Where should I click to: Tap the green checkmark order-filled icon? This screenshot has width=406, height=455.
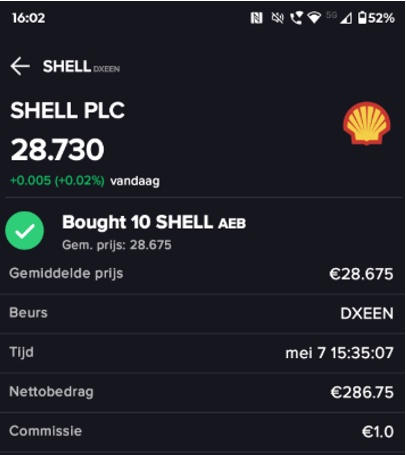click(25, 231)
